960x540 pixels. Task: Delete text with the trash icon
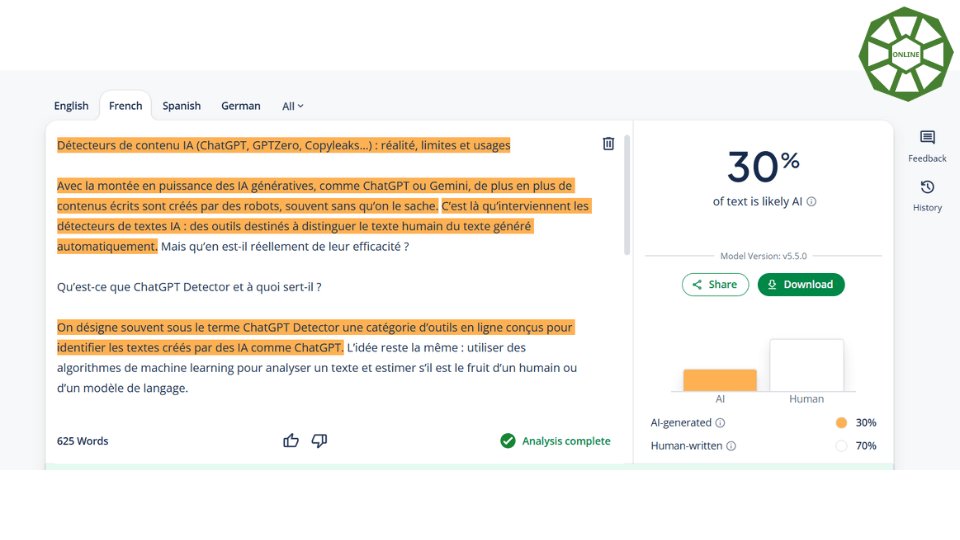coord(608,143)
